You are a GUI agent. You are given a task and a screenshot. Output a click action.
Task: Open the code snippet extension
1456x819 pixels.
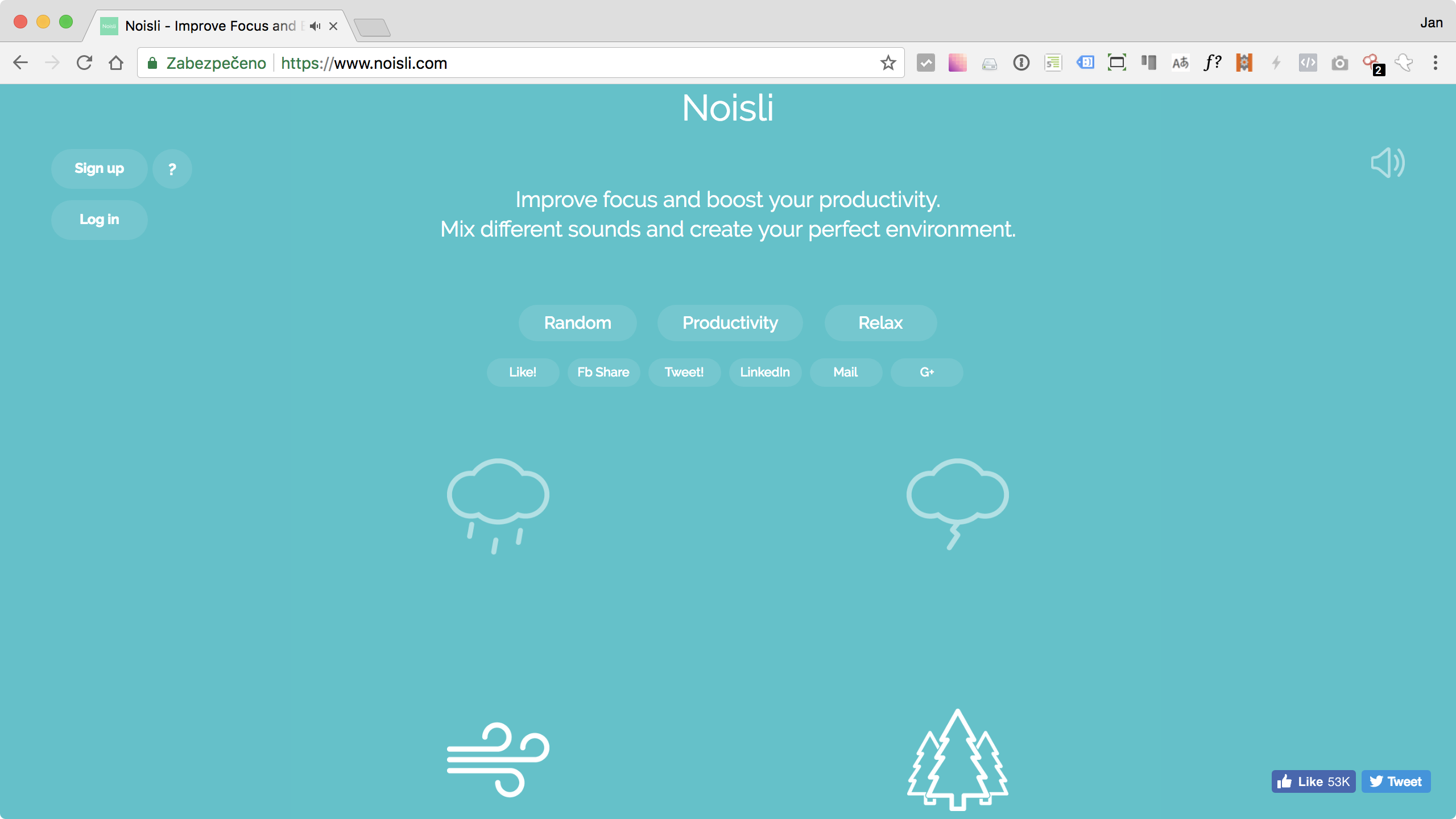pos(1307,63)
